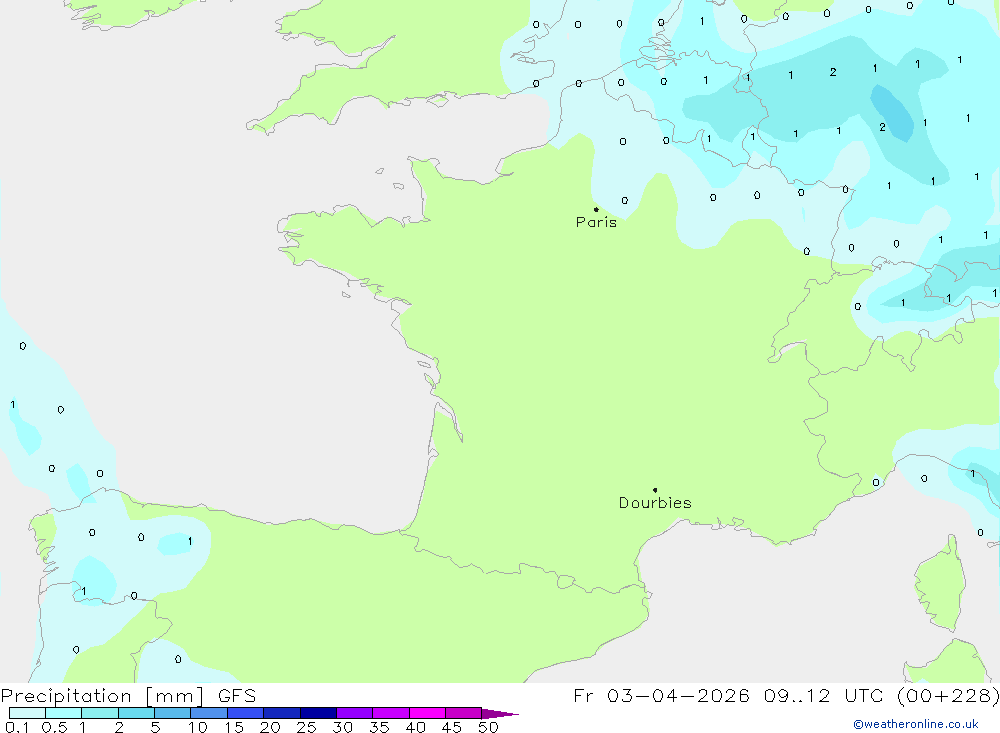Click the legend label '0.5'
Viewport: 1000px width, 733px height.
[x=54, y=727]
